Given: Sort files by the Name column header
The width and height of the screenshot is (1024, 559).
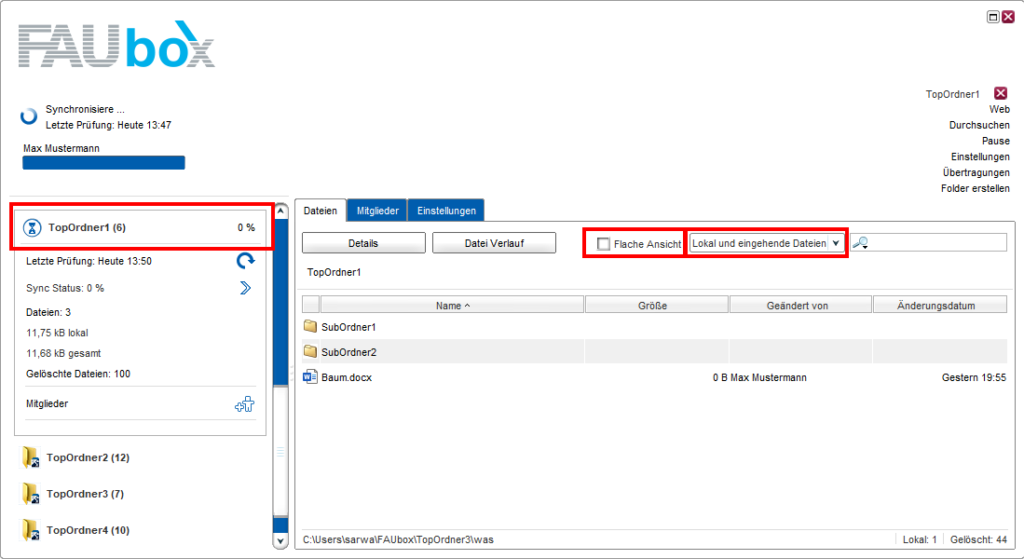Looking at the screenshot, I should tap(452, 306).
